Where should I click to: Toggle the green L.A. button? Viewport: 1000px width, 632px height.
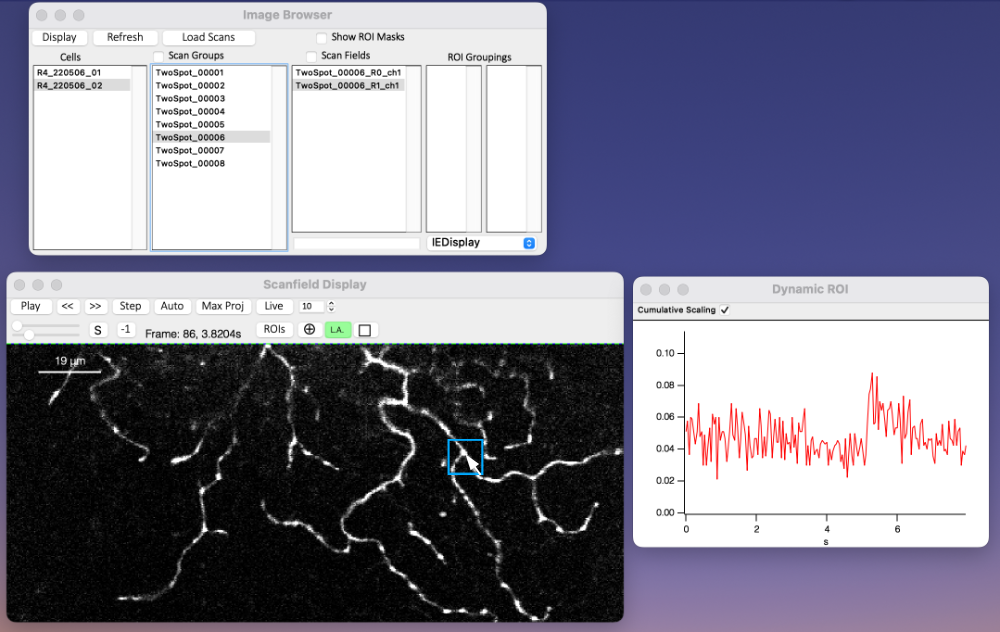tap(338, 330)
